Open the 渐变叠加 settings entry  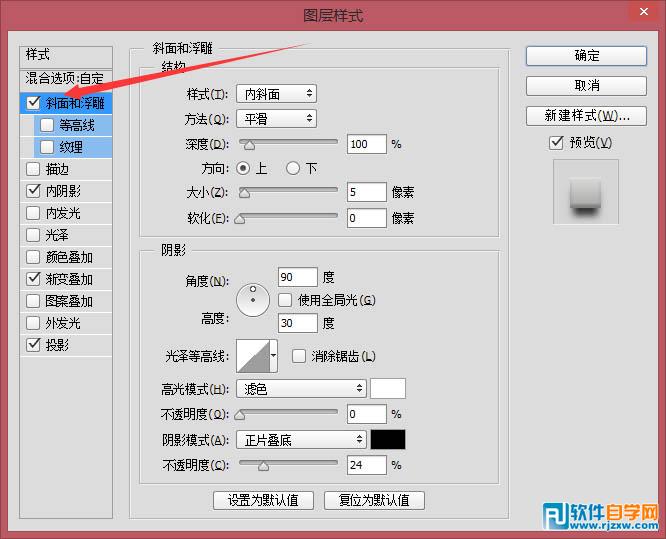pos(69,279)
